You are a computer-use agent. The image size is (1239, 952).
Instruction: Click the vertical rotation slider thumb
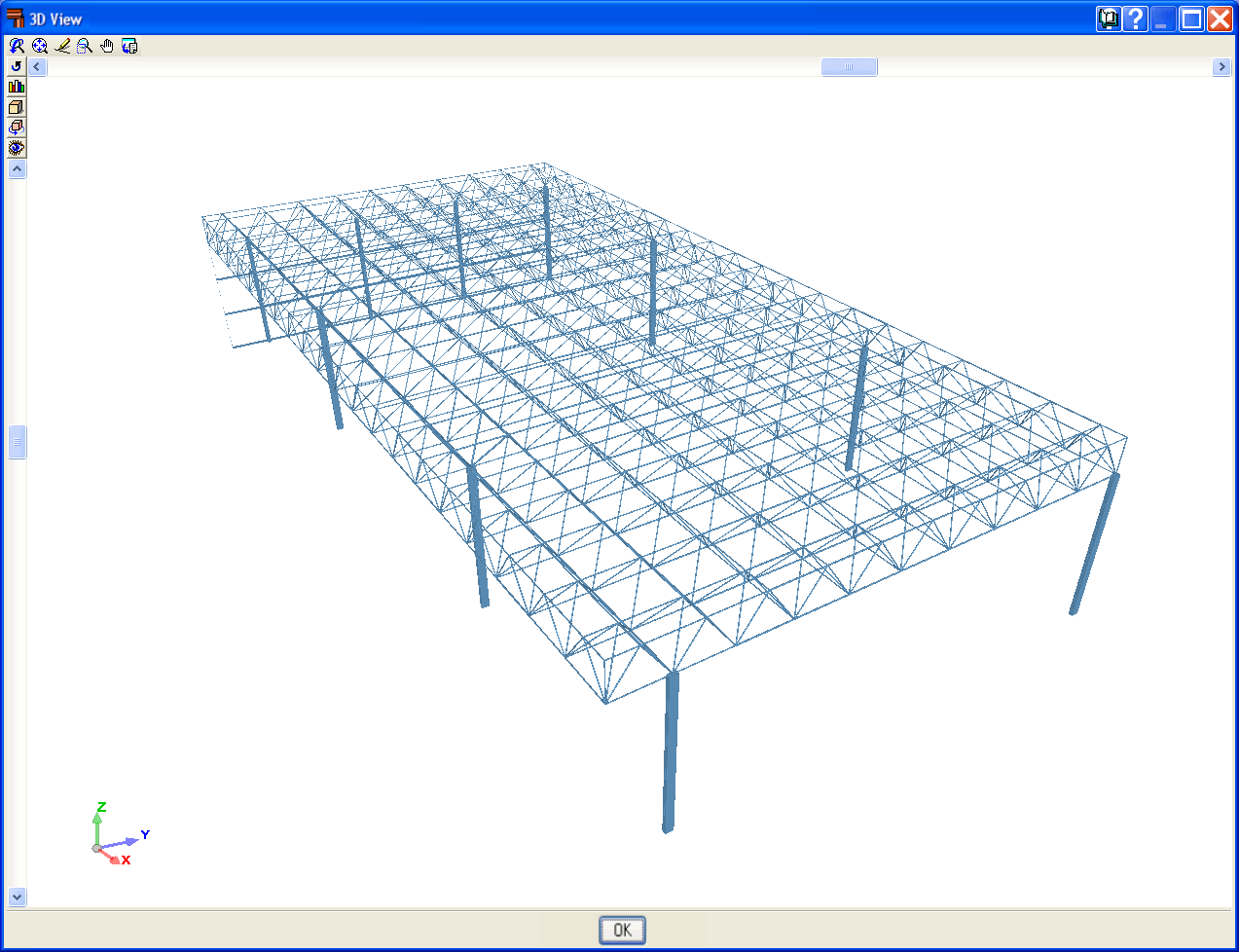click(x=17, y=442)
